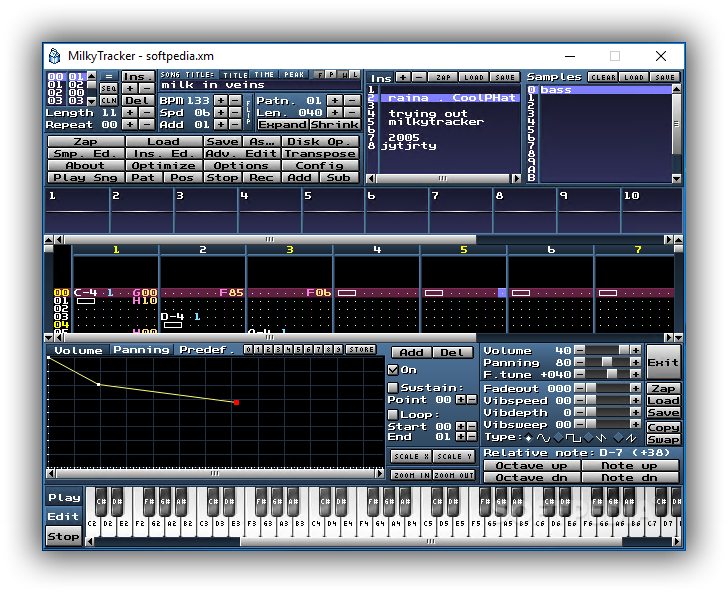Remove an instrument with Ins minus icon
Viewport: 728px width, 593px height.
click(x=419, y=77)
